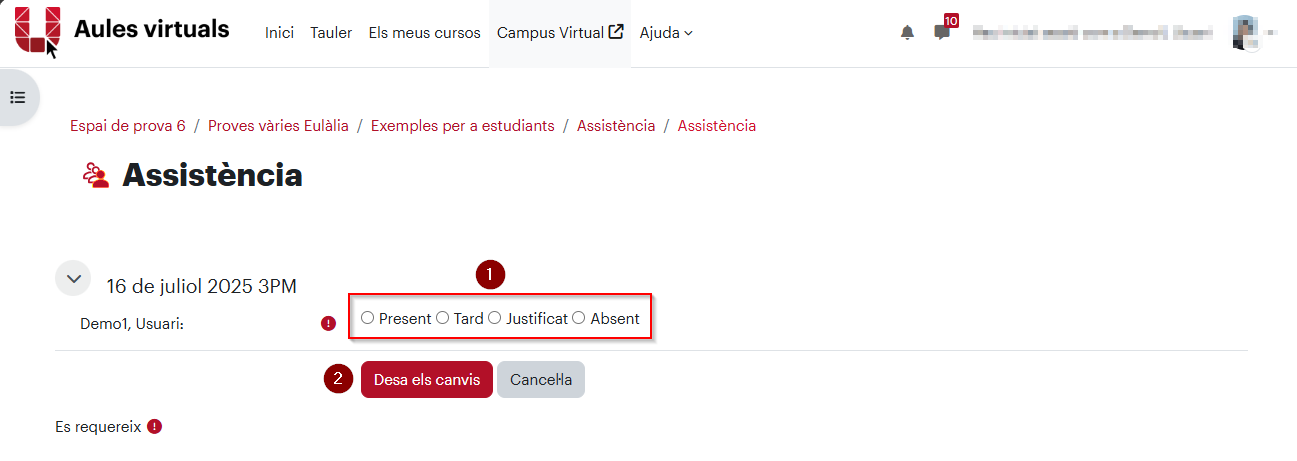Mark the user as Absent
Screen dimensions: 1297x461
(579, 318)
